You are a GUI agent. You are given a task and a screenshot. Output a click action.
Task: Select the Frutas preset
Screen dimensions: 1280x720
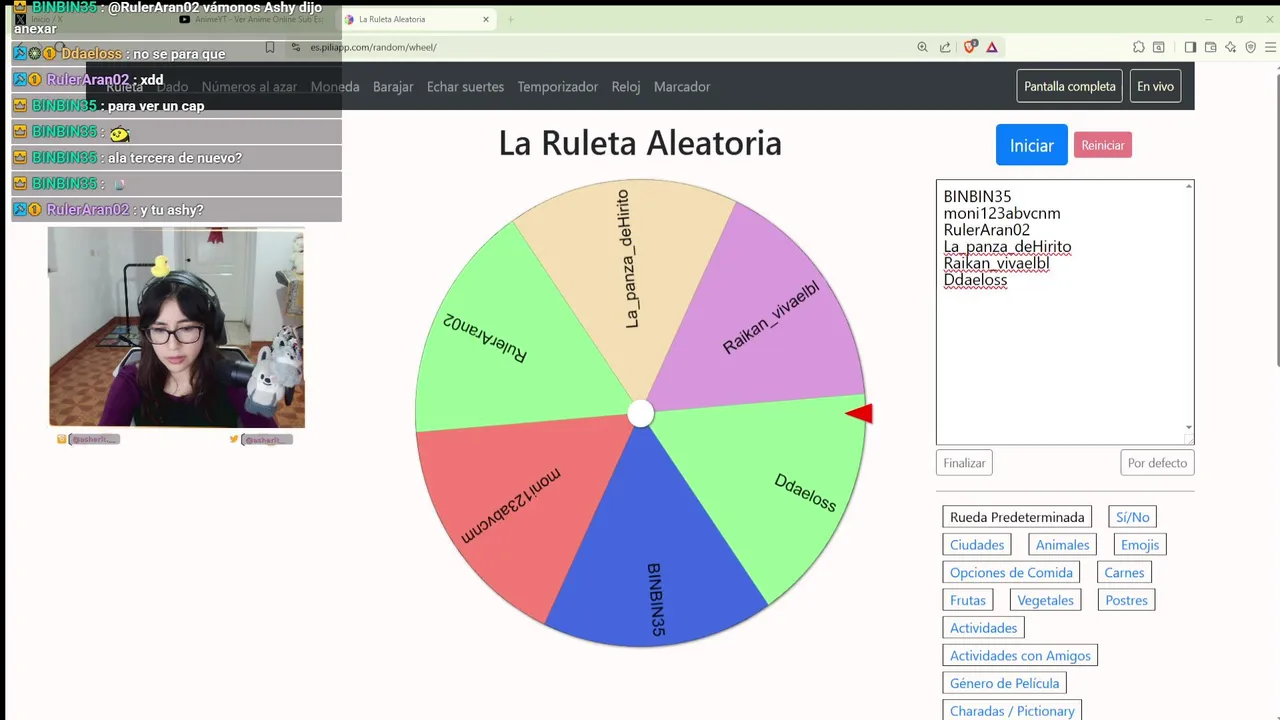click(x=968, y=600)
